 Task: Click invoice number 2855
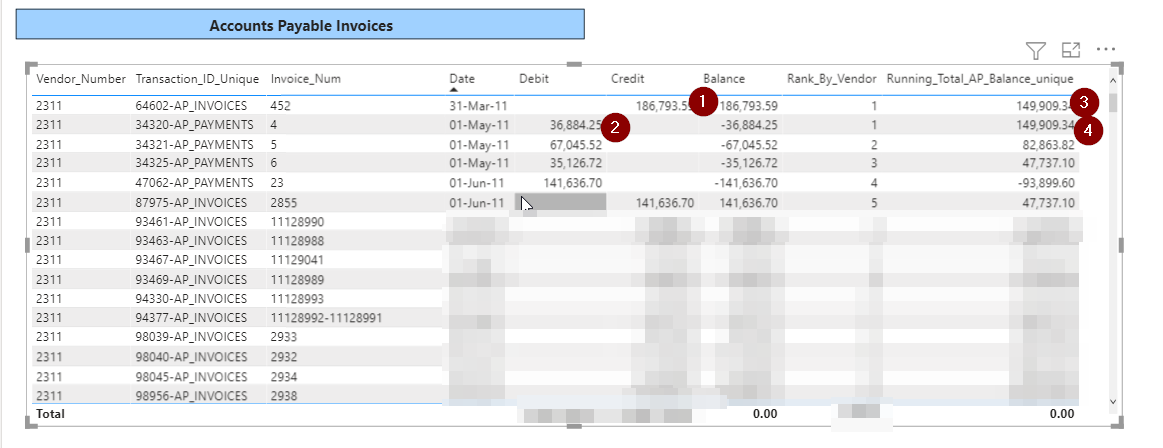284,202
